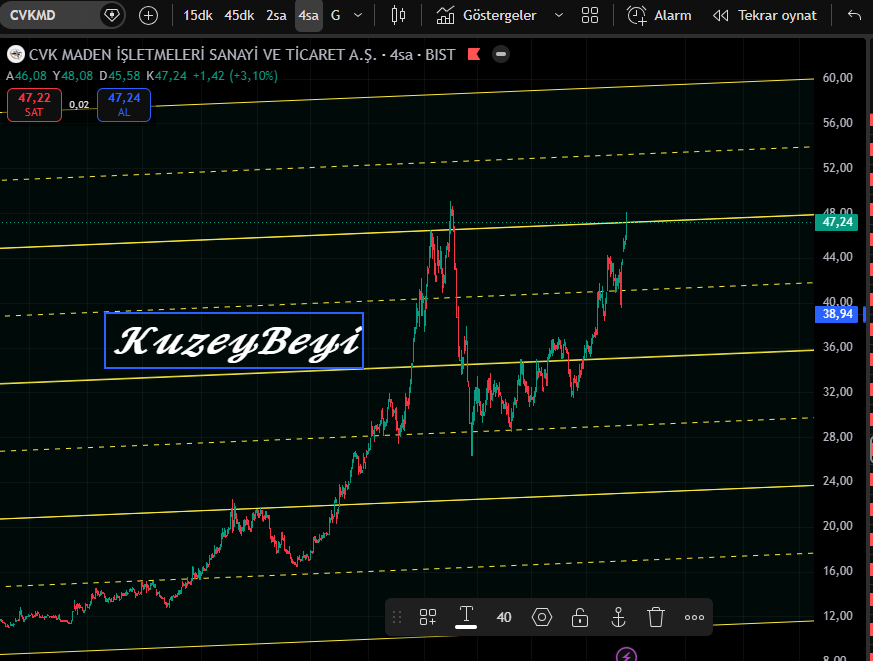Click the 16,00 price axis label
The image size is (873, 661).
click(x=837, y=570)
